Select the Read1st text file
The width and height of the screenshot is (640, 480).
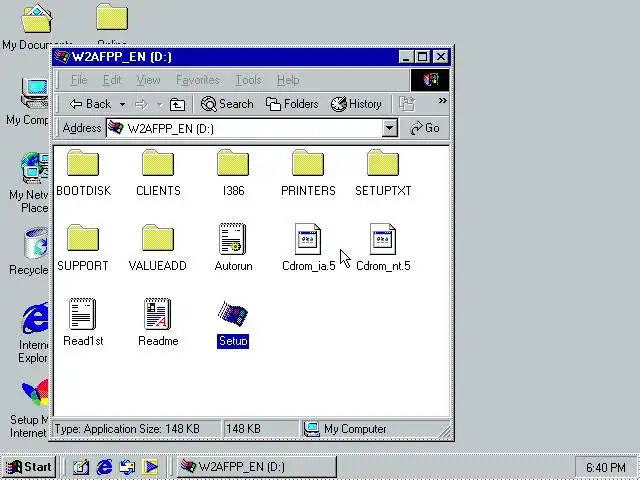click(x=83, y=322)
